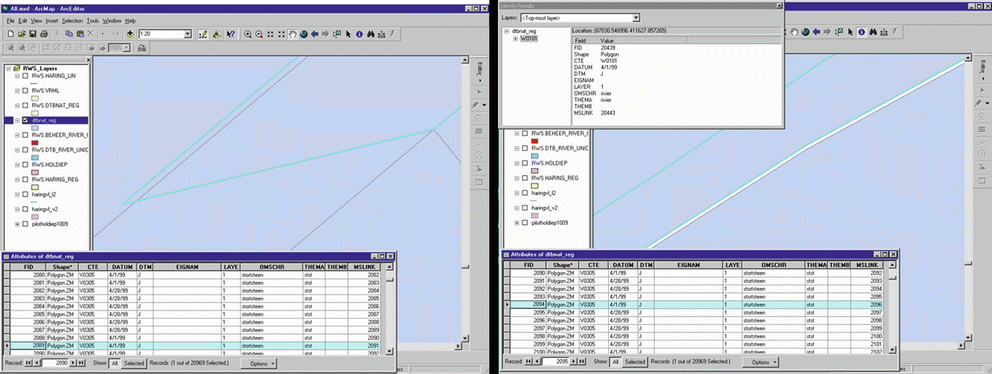
Task: Select the Zoom Out tool
Action: click(x=258, y=34)
